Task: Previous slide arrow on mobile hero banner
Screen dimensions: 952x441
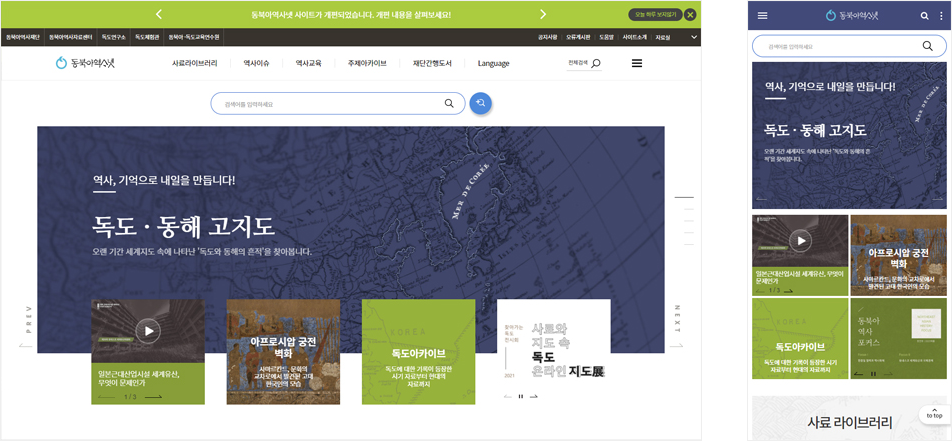Action: point(760,198)
